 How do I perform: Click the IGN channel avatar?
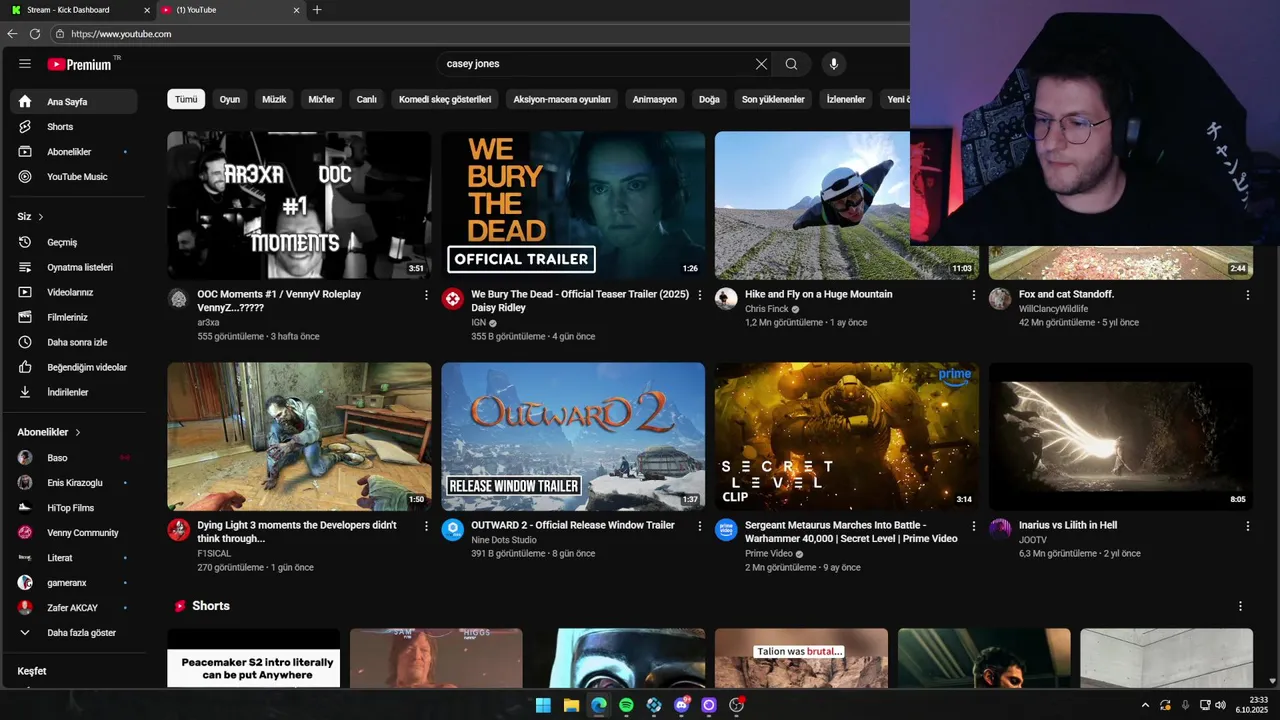[453, 299]
